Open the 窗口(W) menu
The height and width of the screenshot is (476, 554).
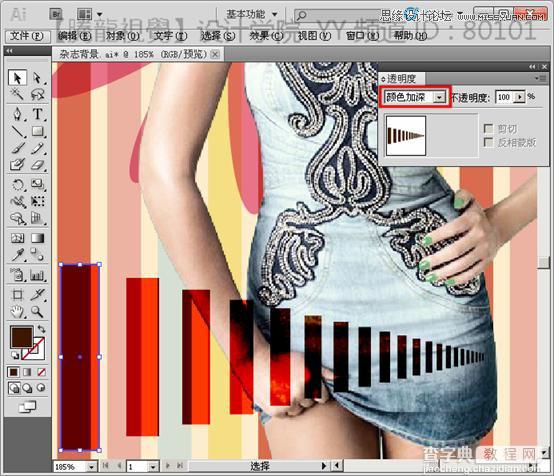(x=363, y=36)
